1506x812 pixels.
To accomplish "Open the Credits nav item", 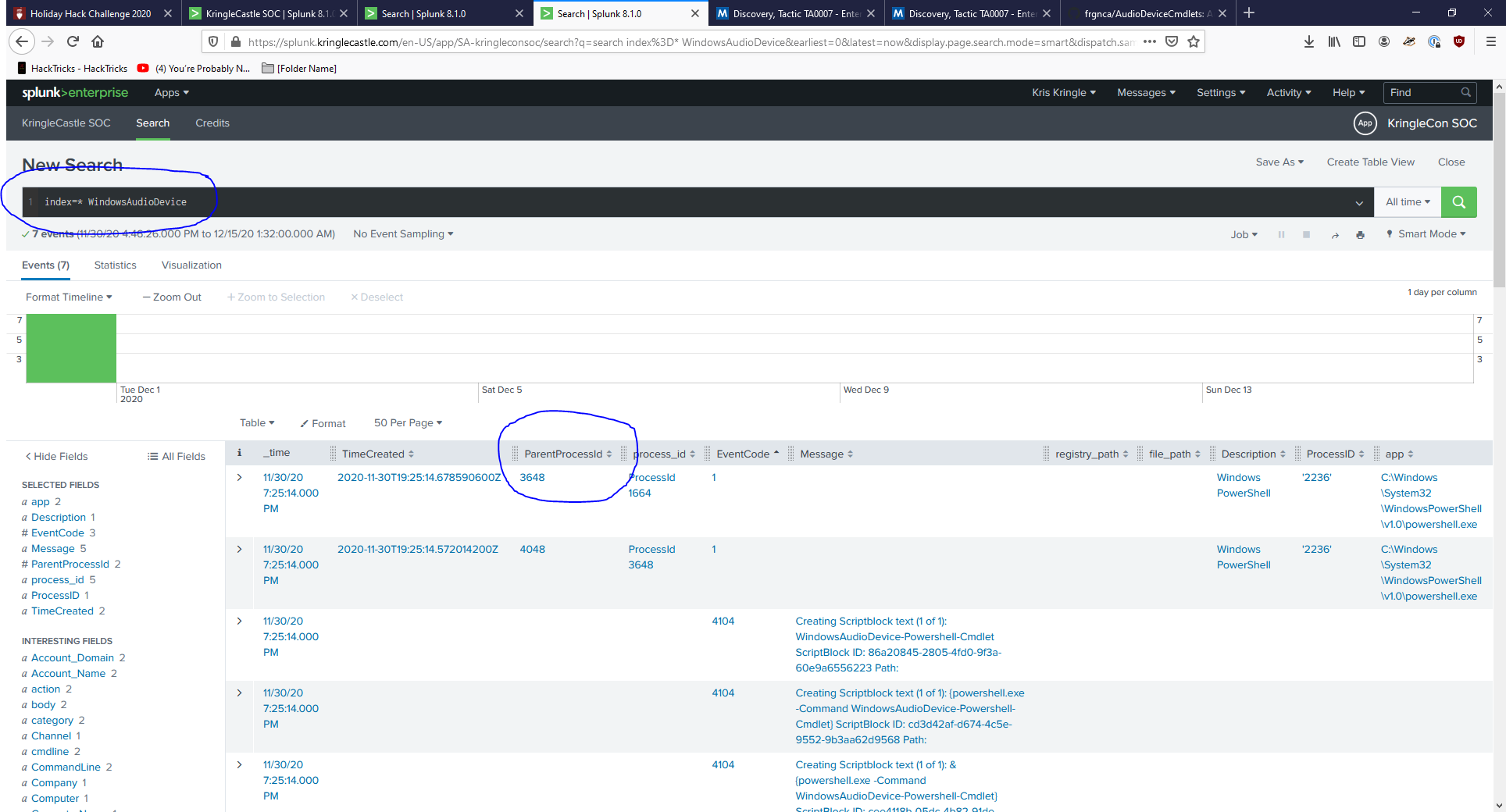I will 212,123.
